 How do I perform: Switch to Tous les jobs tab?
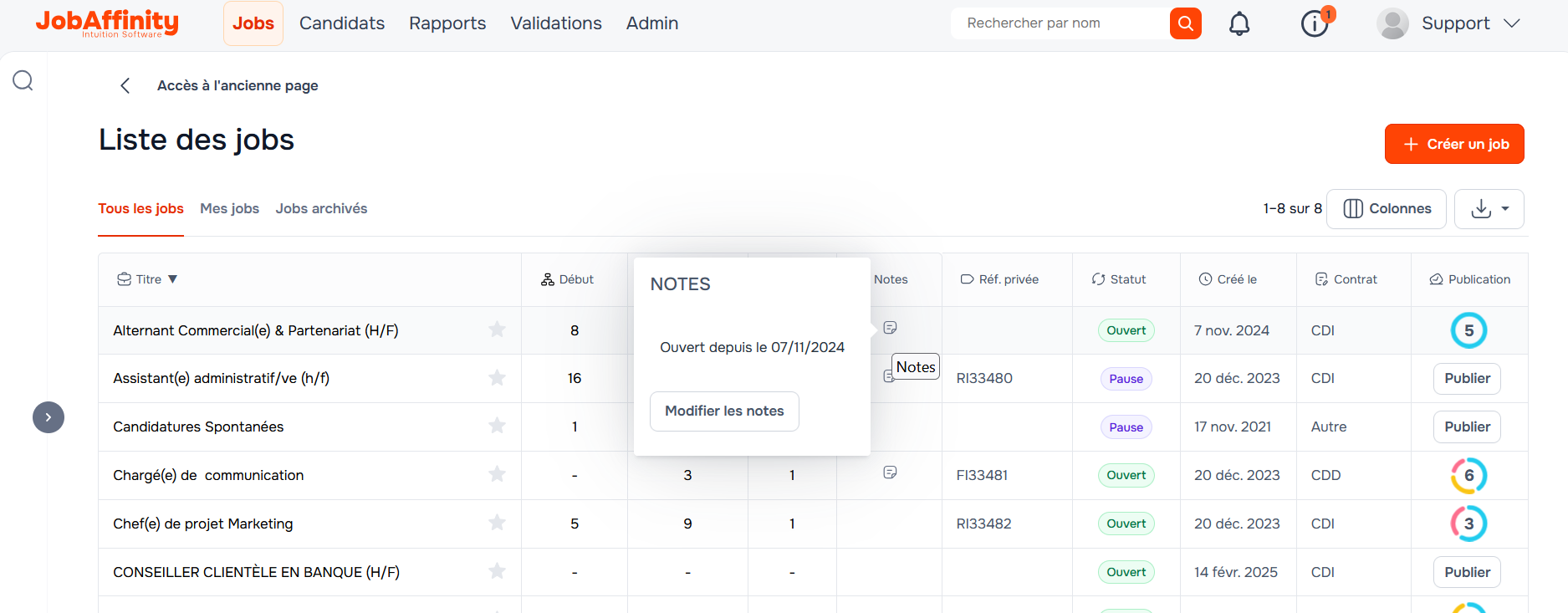click(140, 209)
